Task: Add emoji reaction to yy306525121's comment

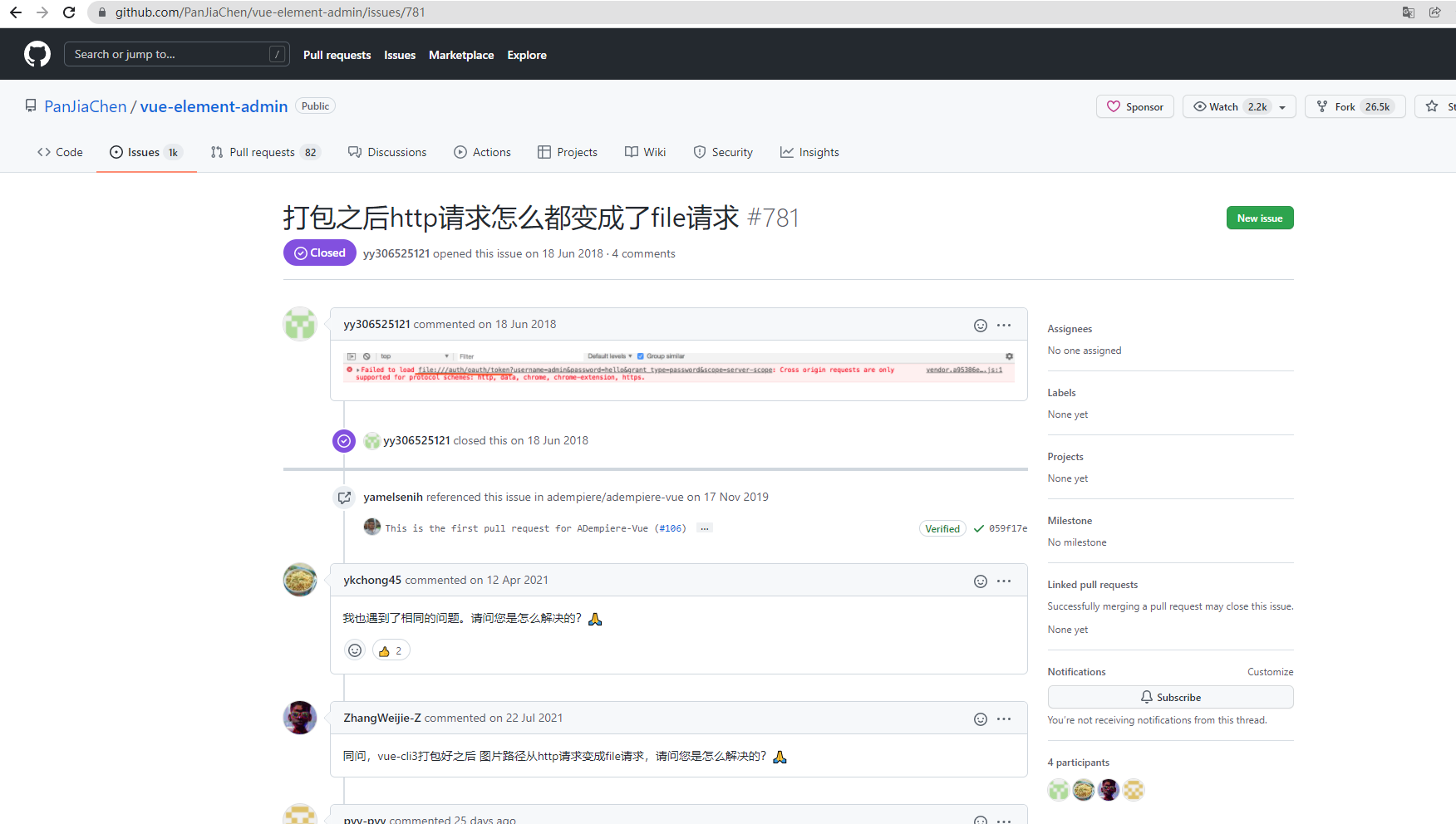Action: [981, 326]
